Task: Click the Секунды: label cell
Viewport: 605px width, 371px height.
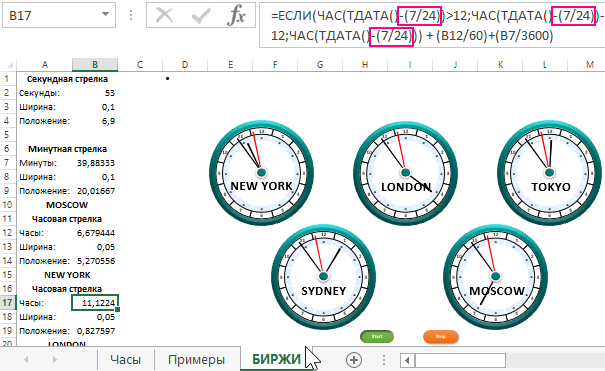Action: click(x=45, y=93)
